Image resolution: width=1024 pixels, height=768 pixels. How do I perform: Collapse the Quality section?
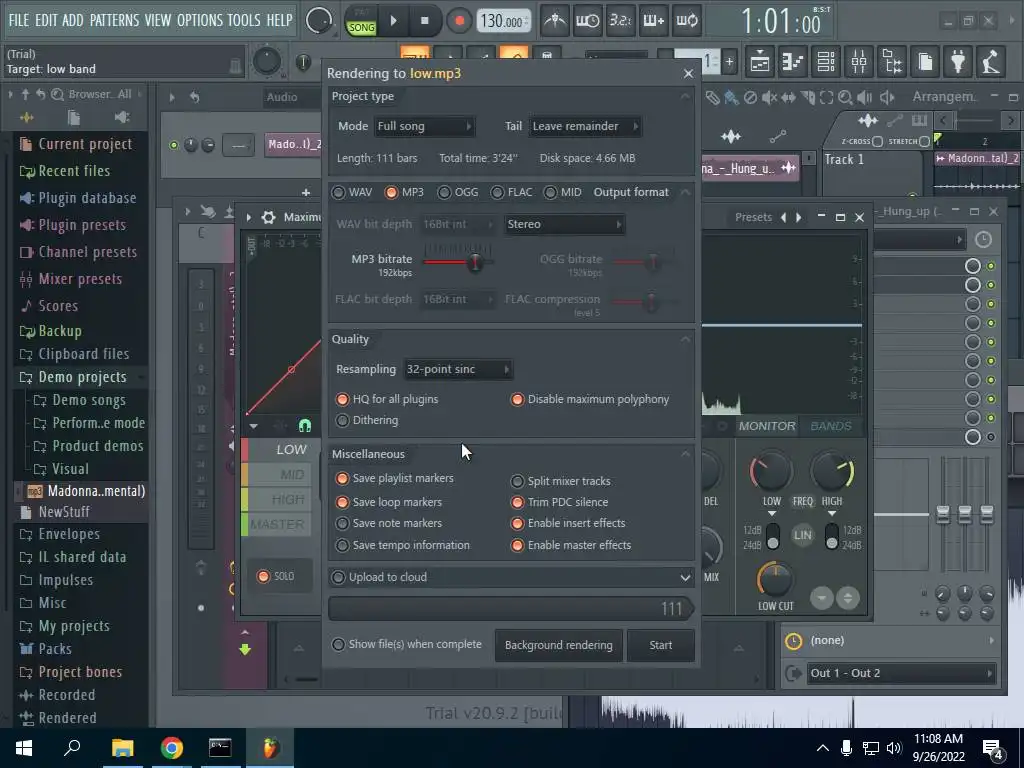[x=685, y=340]
